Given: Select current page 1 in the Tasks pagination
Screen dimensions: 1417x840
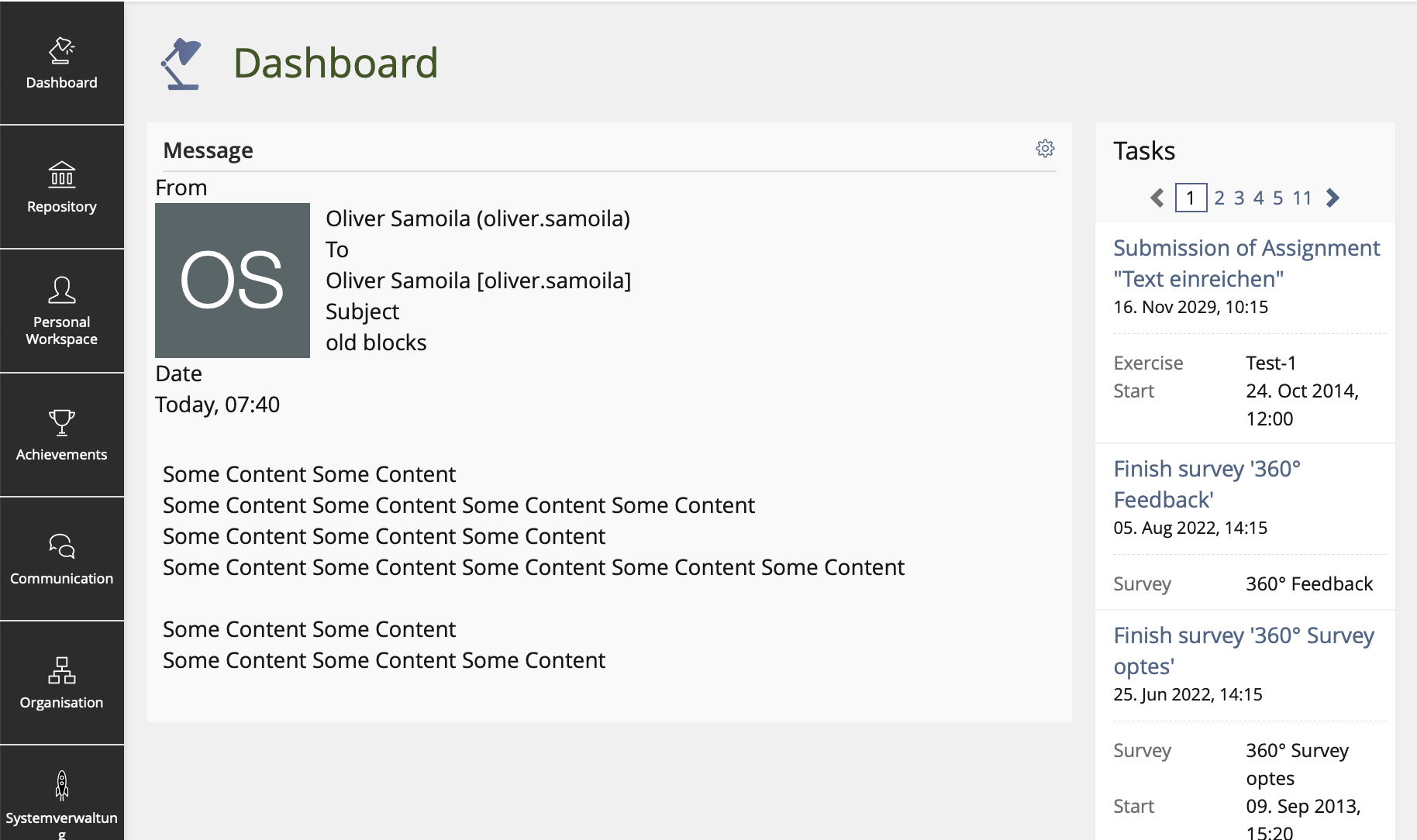Looking at the screenshot, I should coord(1191,198).
